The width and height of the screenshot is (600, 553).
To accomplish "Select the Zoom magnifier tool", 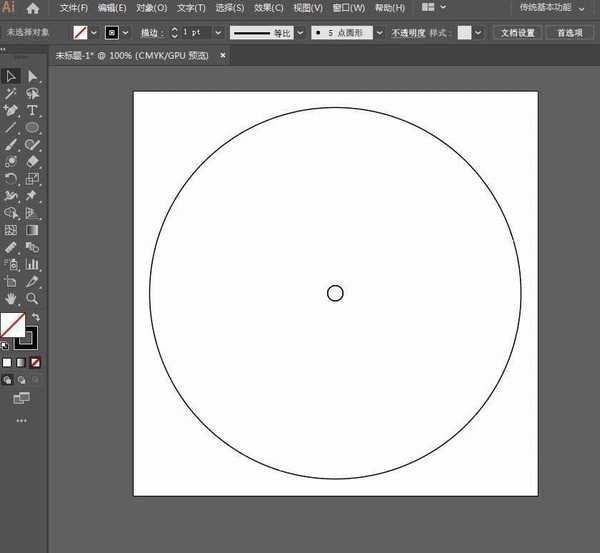I will tap(32, 298).
